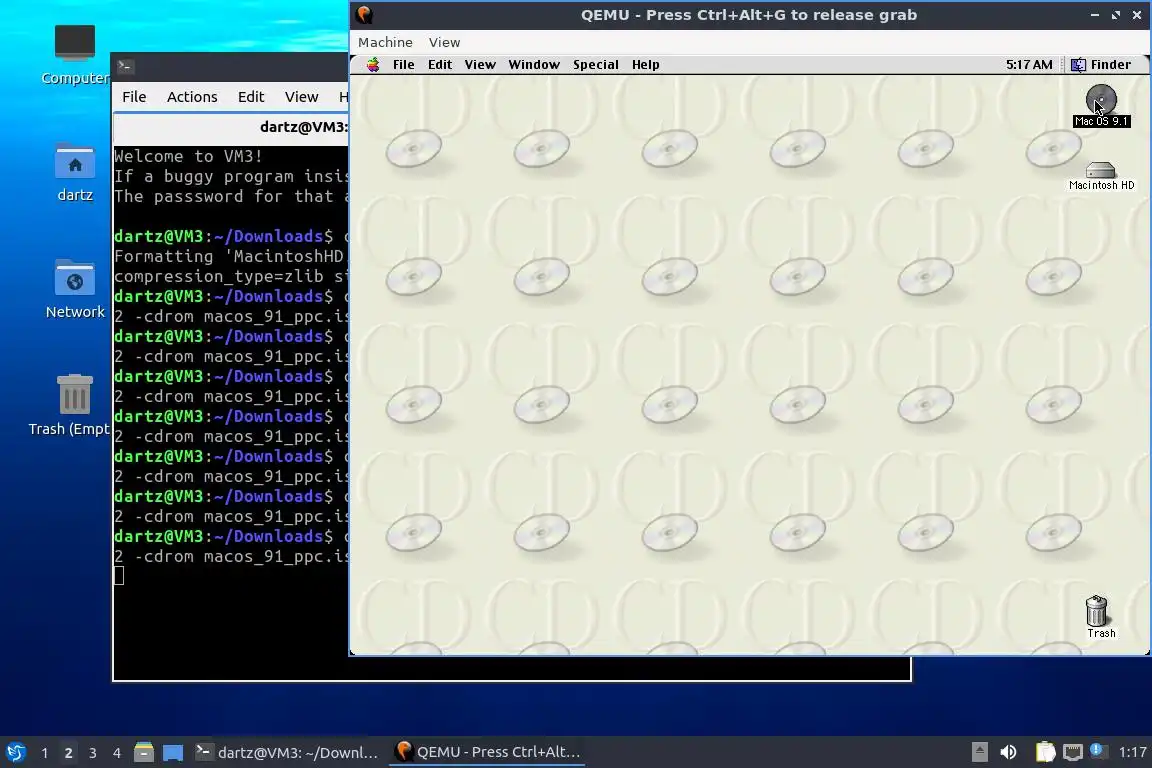Viewport: 1152px width, 768px height.
Task: Open the Apple menu in Mac OS
Action: coord(373,65)
